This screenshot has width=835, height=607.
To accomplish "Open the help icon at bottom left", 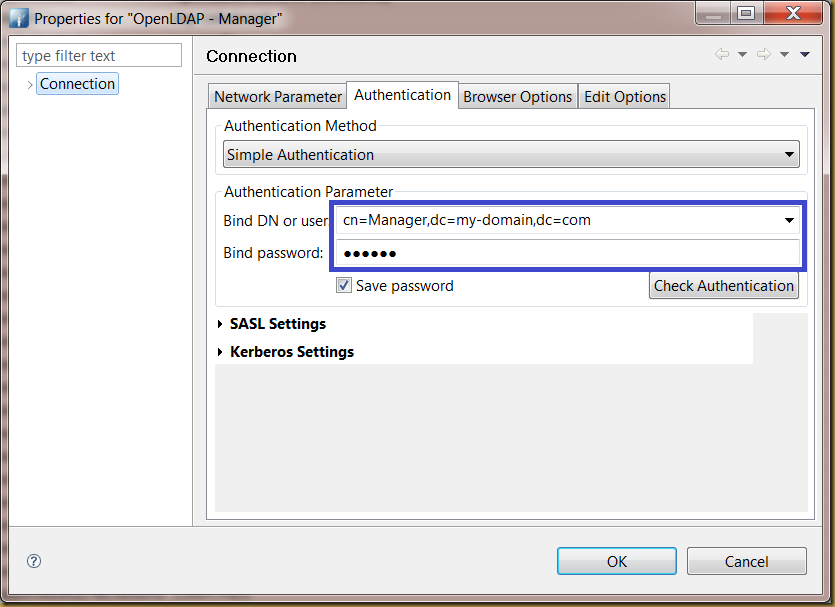I will [x=34, y=561].
